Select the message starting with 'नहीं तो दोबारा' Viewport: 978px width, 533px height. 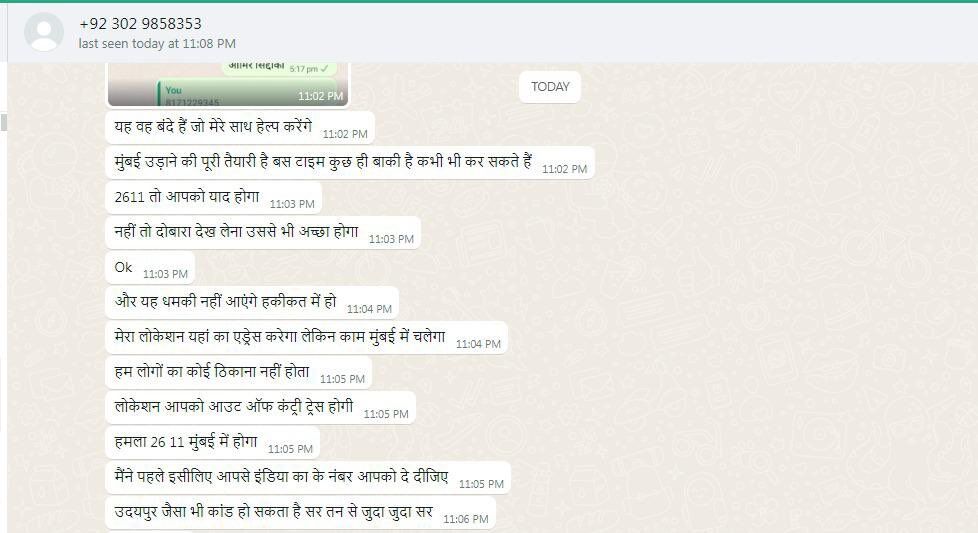pyautogui.click(x=263, y=233)
